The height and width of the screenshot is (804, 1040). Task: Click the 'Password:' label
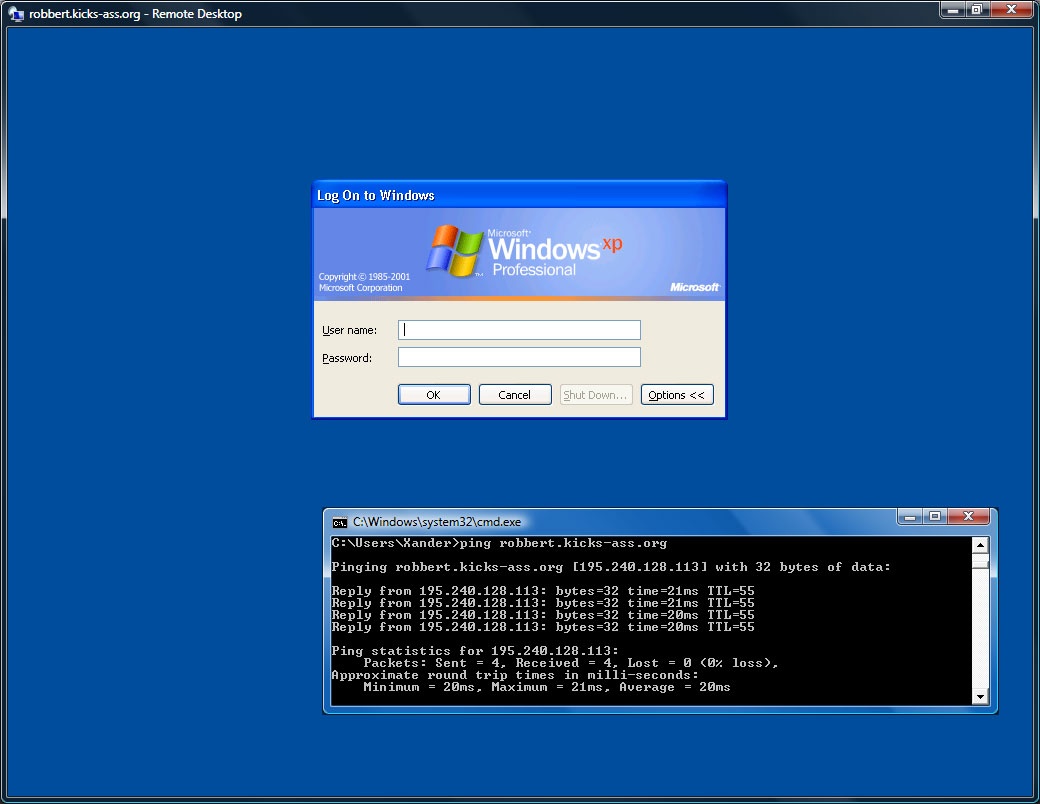pos(347,358)
